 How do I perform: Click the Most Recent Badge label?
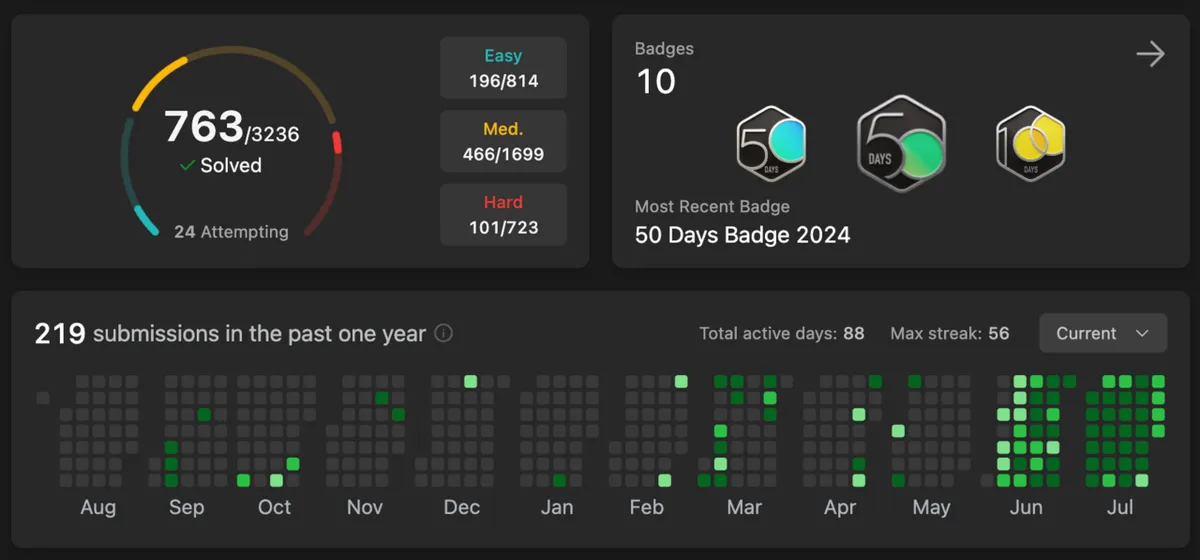[712, 207]
